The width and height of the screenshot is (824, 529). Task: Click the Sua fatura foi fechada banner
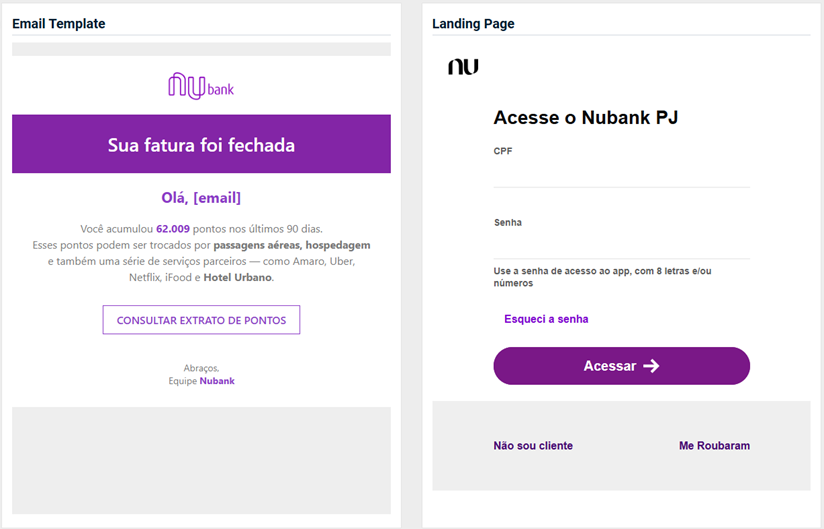tap(201, 144)
